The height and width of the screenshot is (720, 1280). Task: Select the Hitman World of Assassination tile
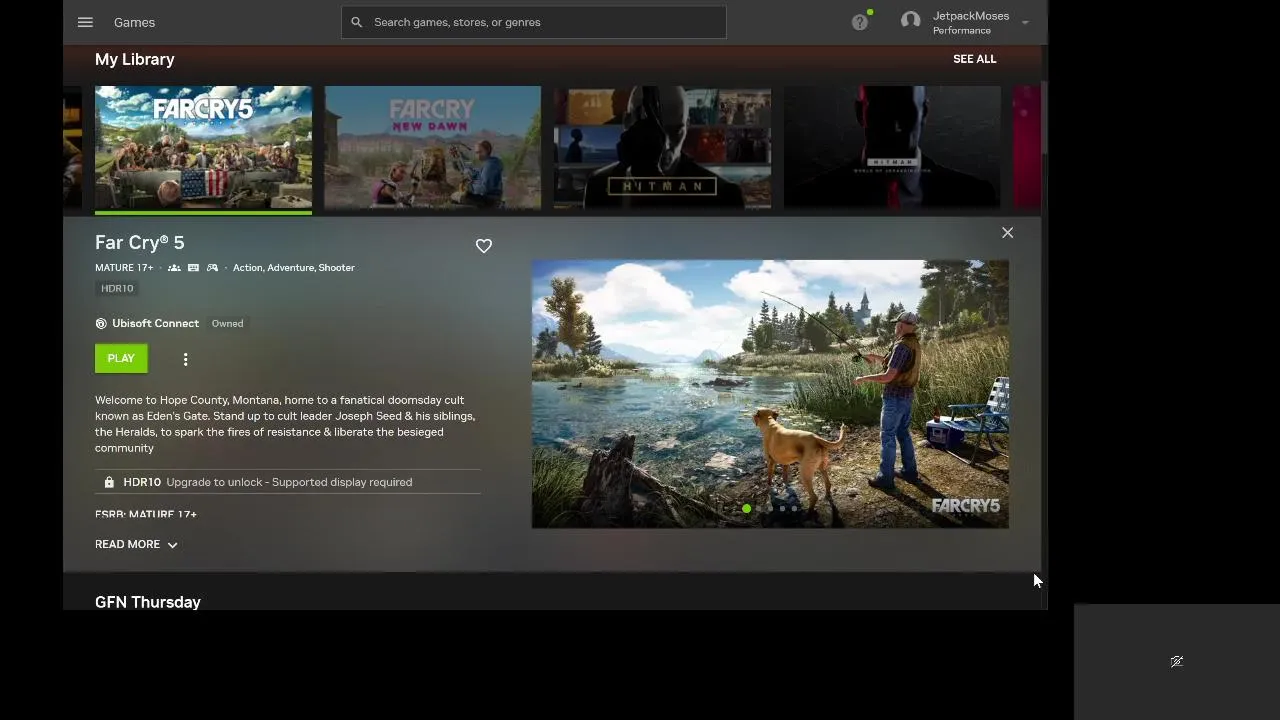point(892,148)
